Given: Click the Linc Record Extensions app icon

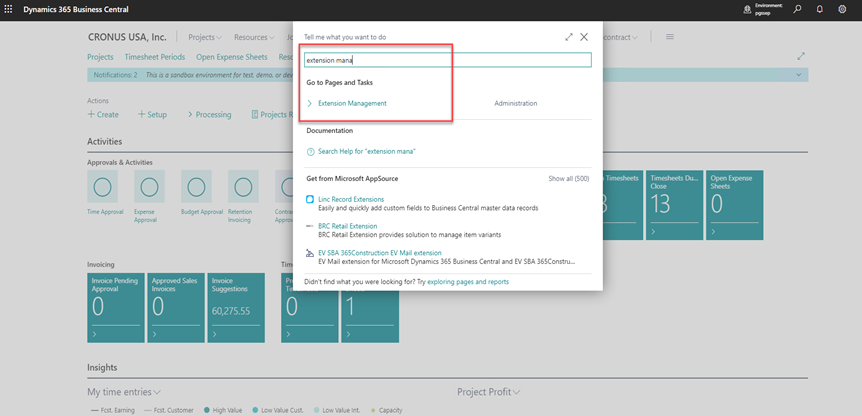Looking at the screenshot, I should coord(310,199).
